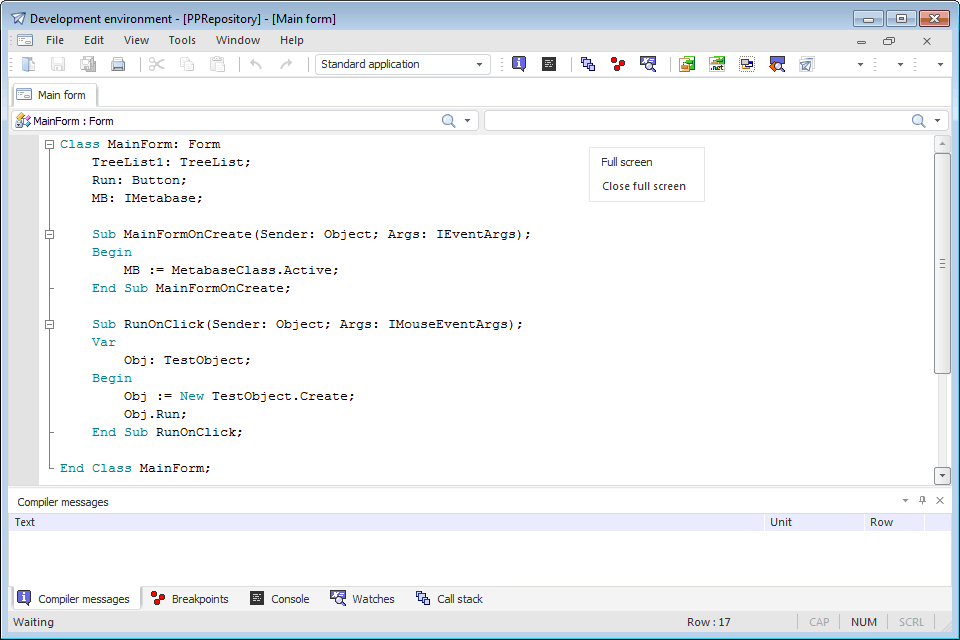
Task: Click the Save toolbar icon
Action: tap(58, 64)
